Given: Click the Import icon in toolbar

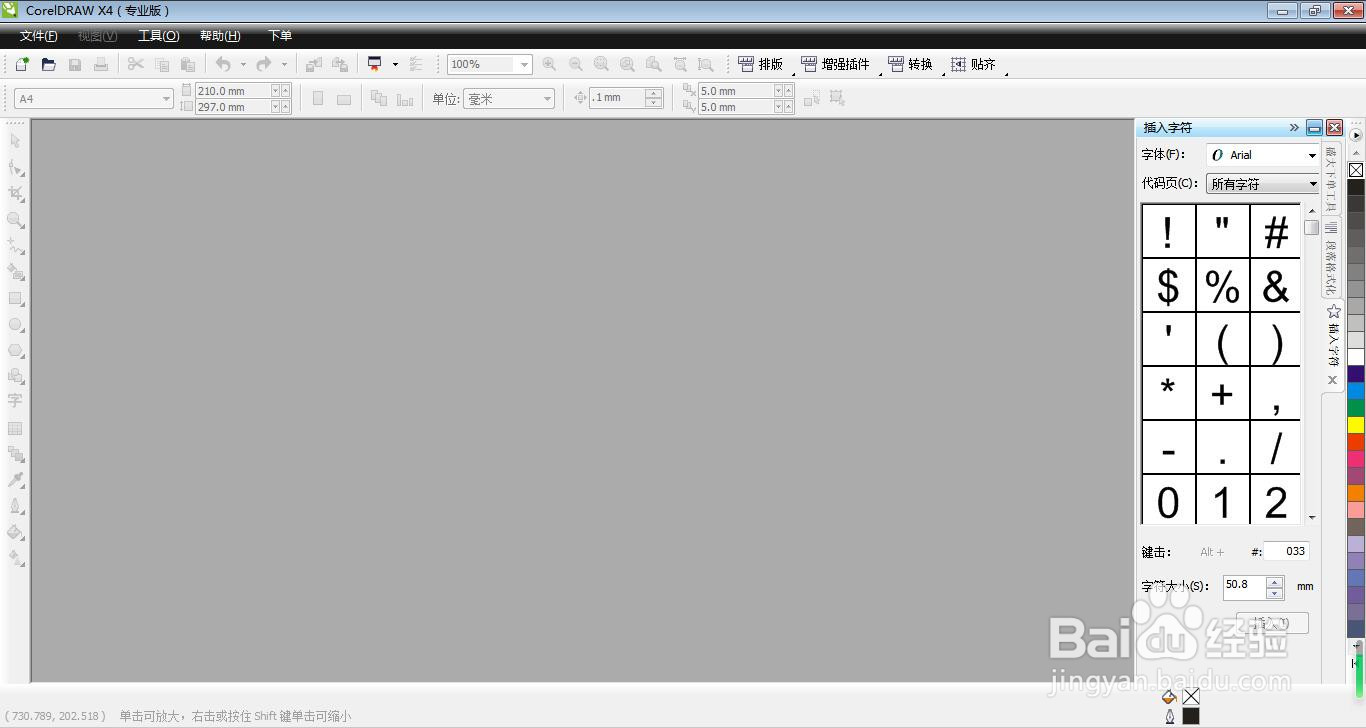Looking at the screenshot, I should [313, 64].
